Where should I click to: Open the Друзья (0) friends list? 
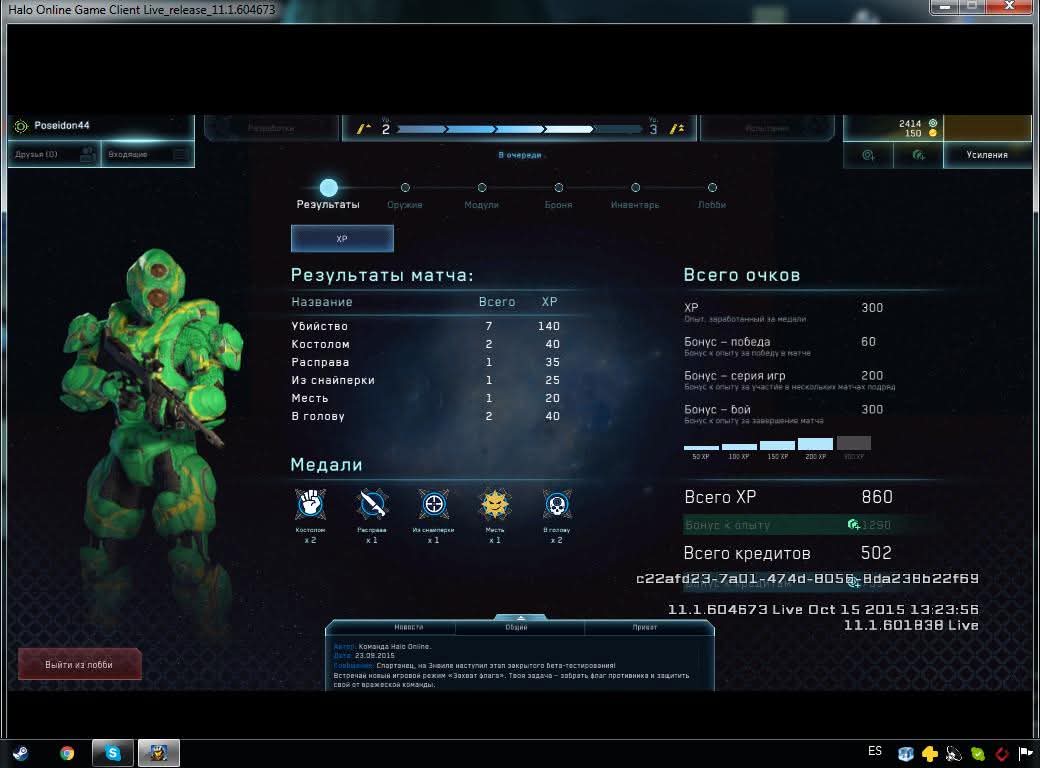click(54, 155)
